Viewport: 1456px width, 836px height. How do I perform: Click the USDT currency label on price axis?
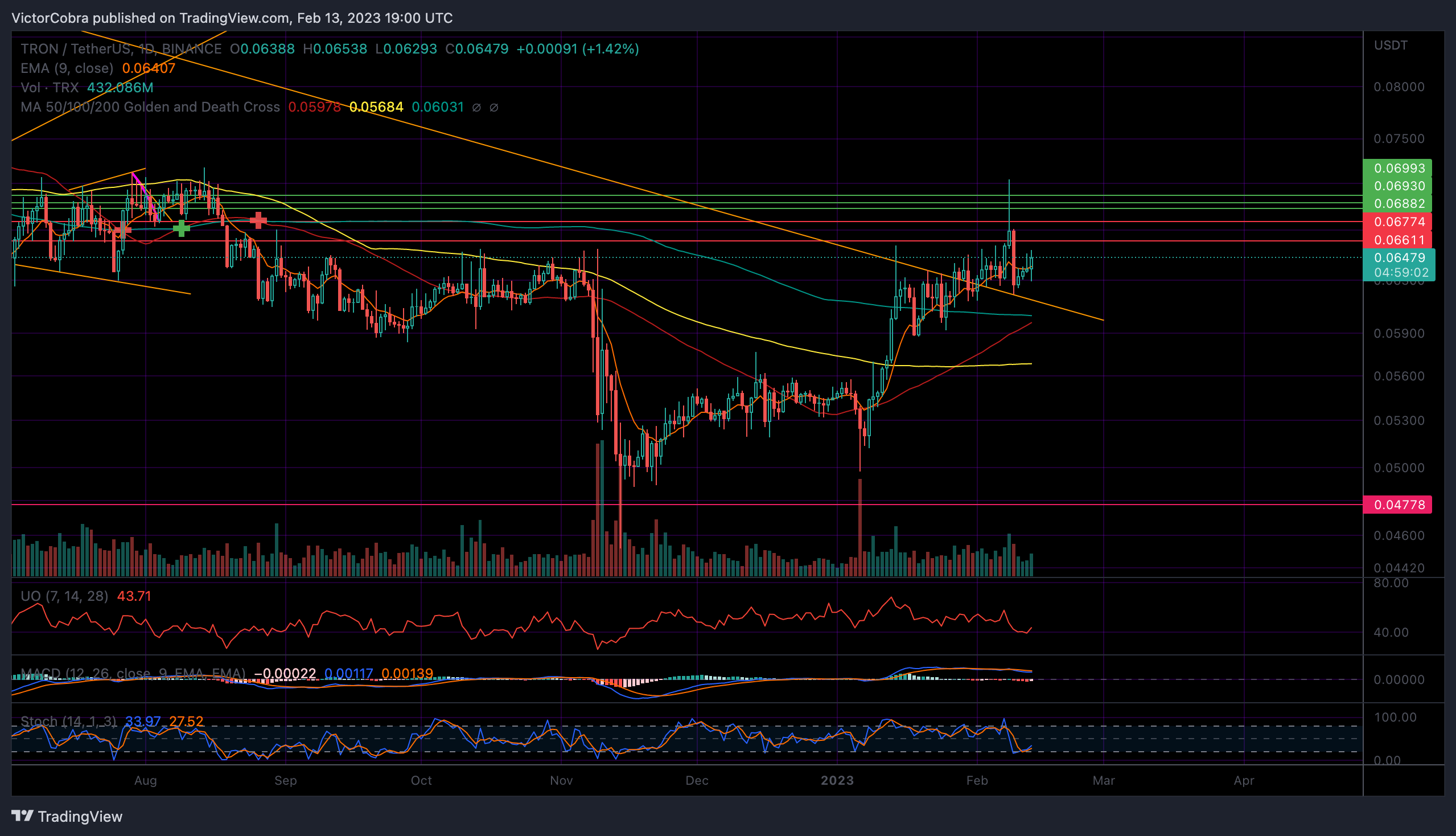pos(1391,46)
